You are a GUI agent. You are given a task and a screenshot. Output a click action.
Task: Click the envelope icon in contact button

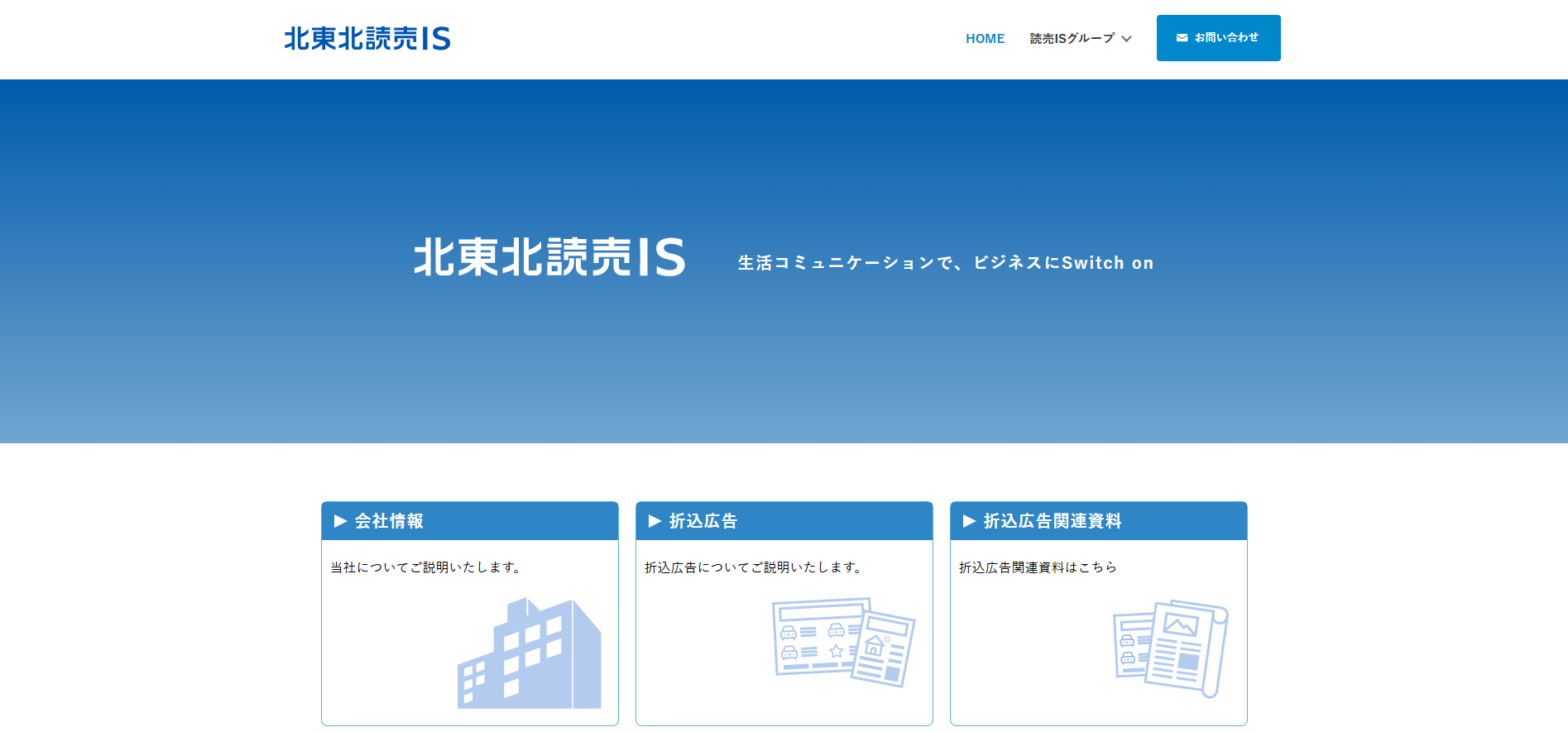pyautogui.click(x=1182, y=38)
